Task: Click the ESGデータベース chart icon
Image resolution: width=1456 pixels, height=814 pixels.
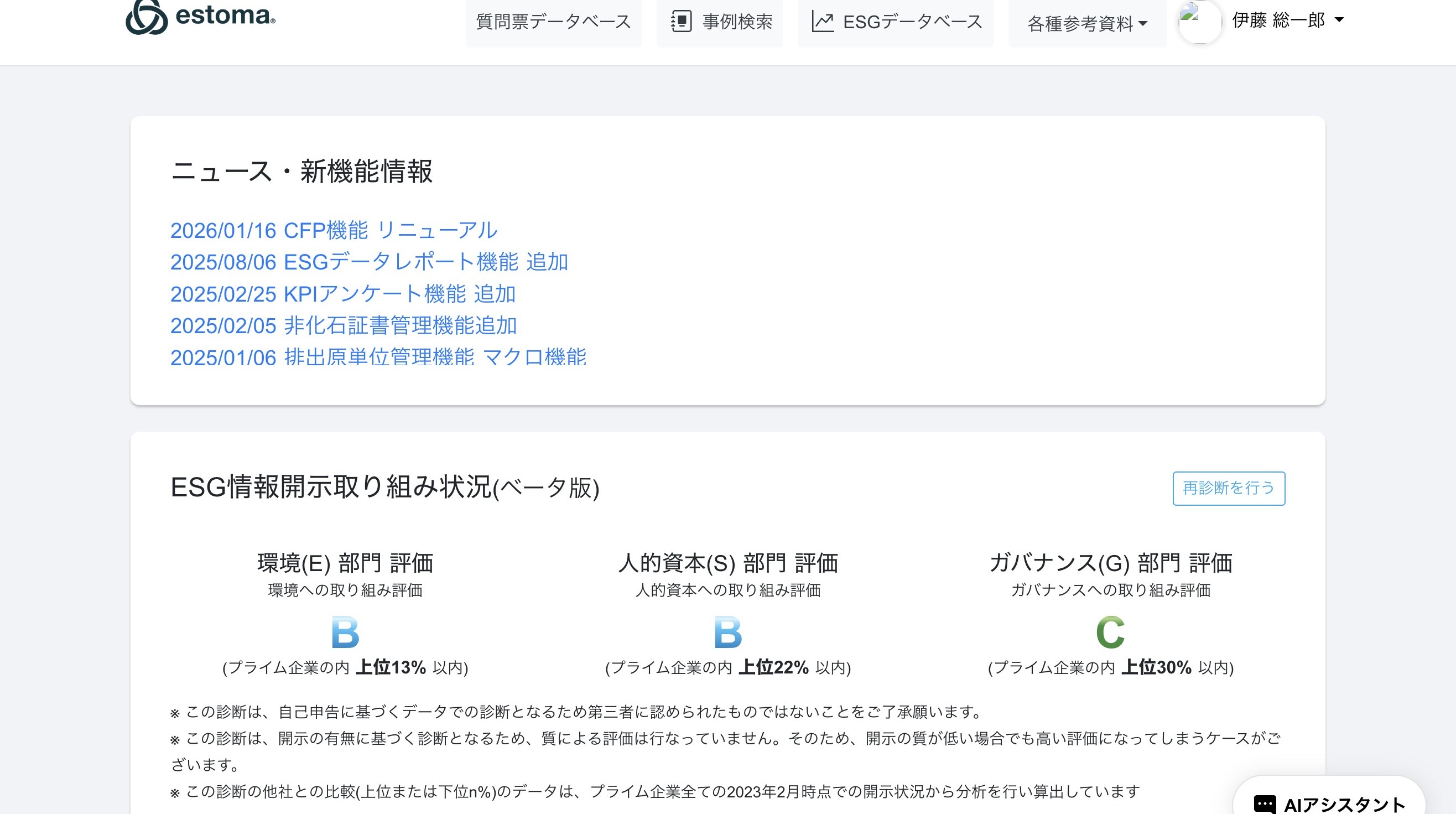Action: [823, 22]
